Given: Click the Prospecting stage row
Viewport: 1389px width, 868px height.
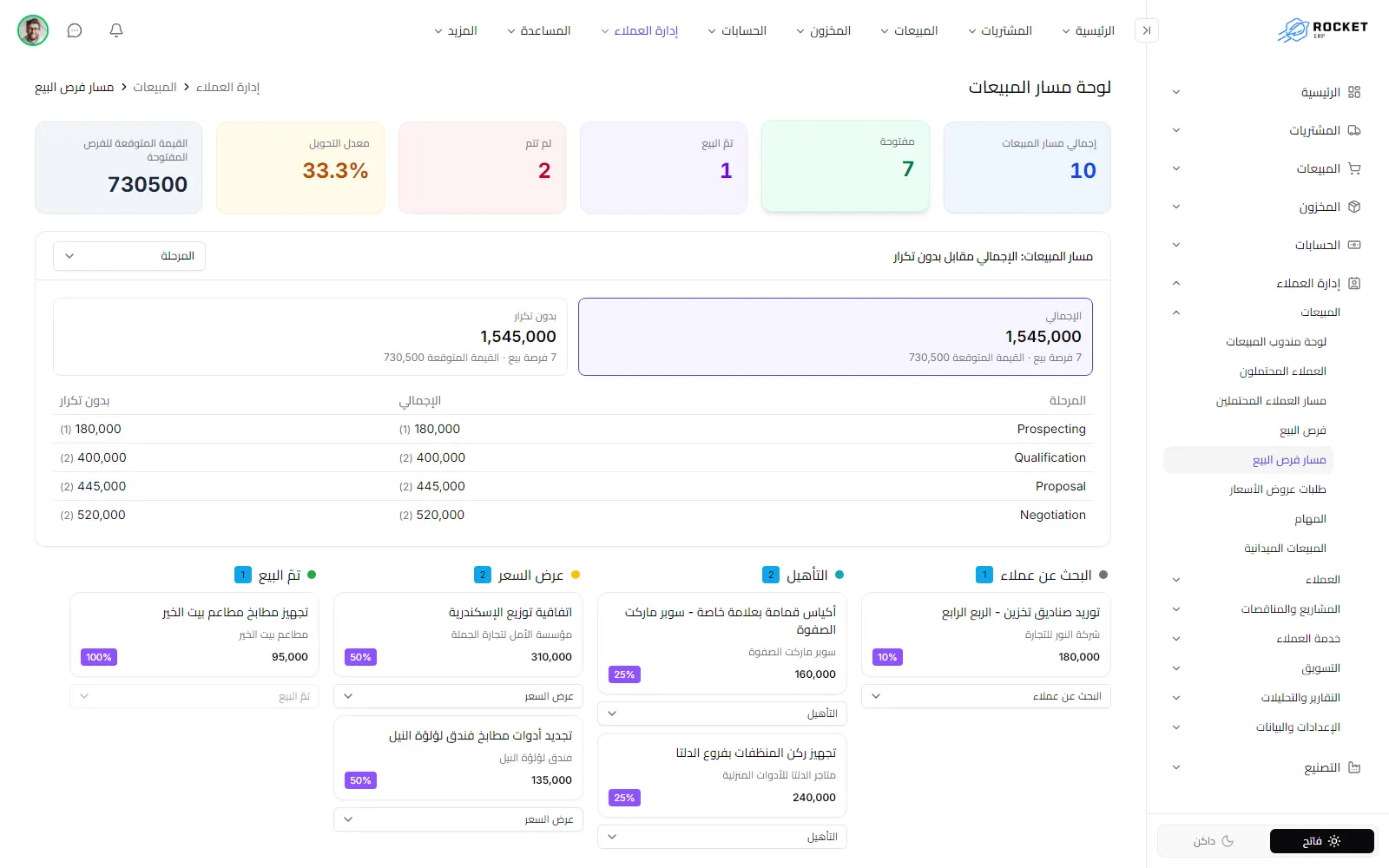Looking at the screenshot, I should coord(573,429).
